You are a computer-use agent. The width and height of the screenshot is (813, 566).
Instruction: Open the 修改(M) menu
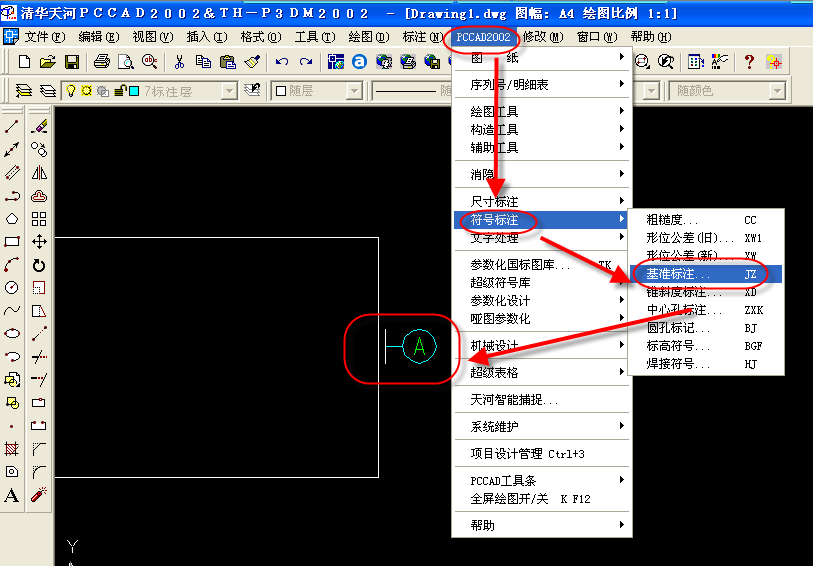(x=543, y=37)
